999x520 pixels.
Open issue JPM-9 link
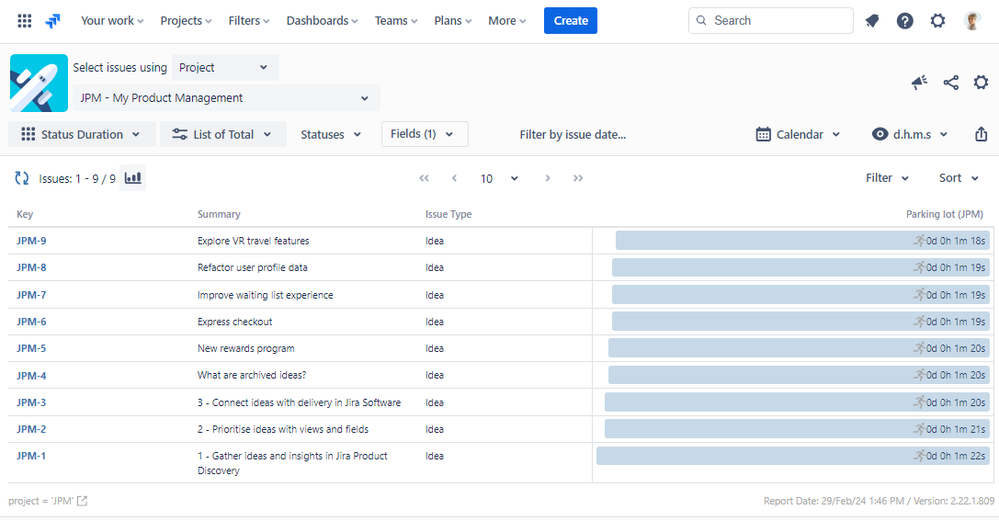coord(31,241)
